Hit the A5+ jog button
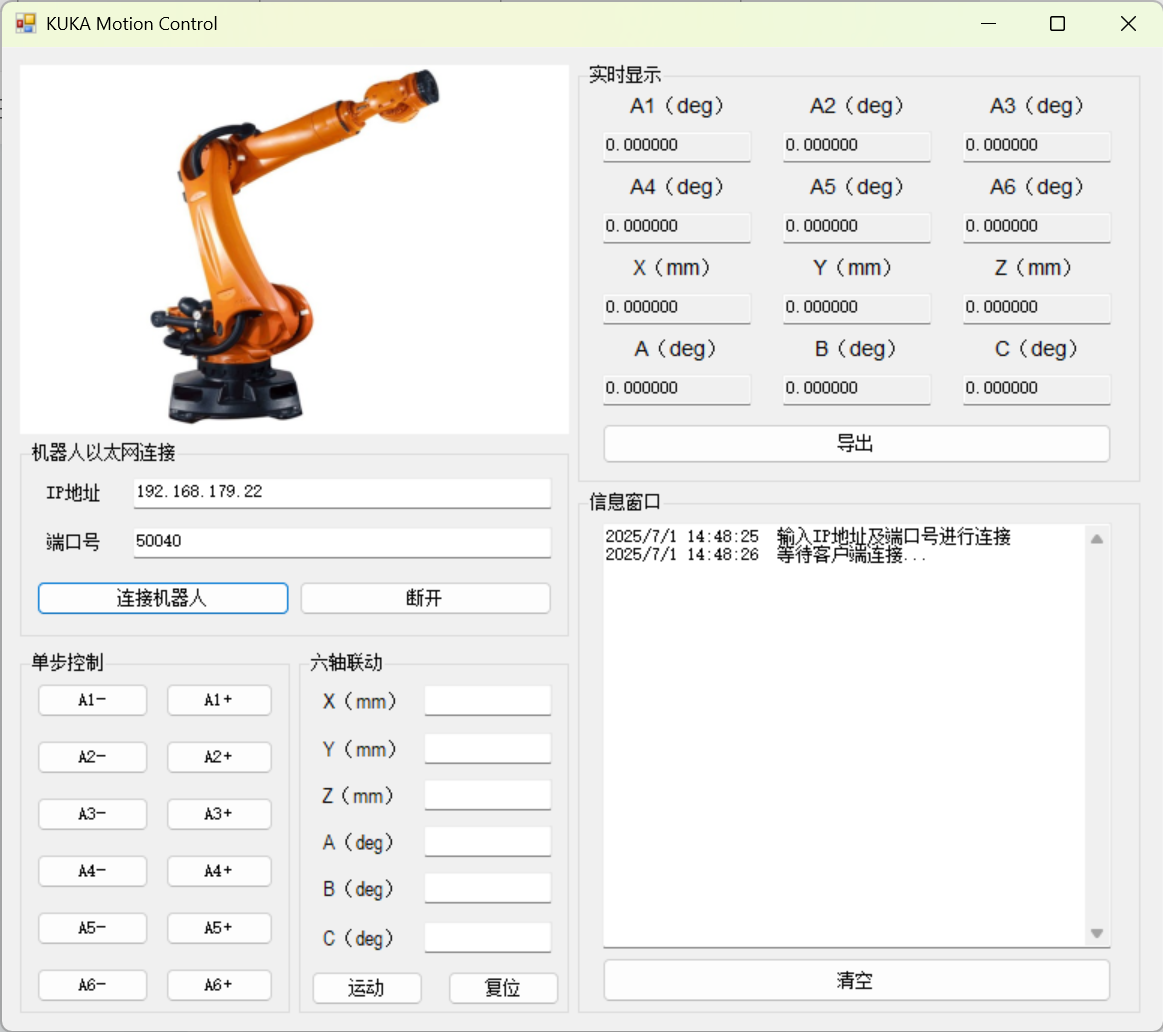Image resolution: width=1163 pixels, height=1032 pixels. (219, 928)
